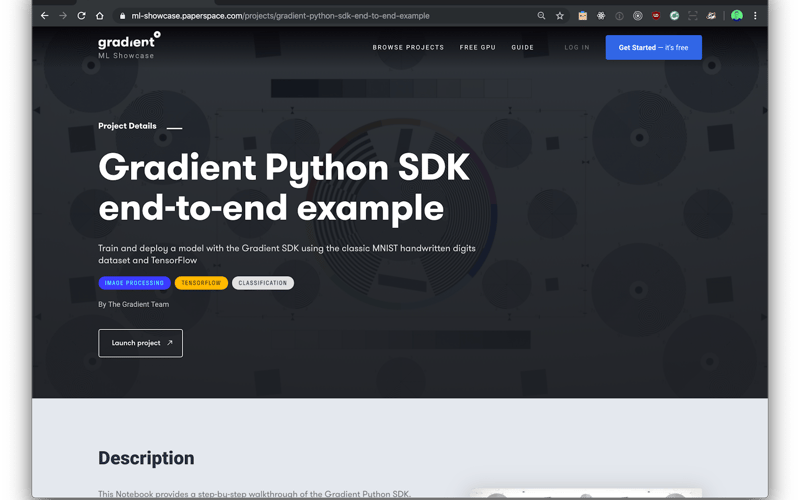The width and height of the screenshot is (800, 500).
Task: Click the address bar URL
Action: pyautogui.click(x=280, y=16)
